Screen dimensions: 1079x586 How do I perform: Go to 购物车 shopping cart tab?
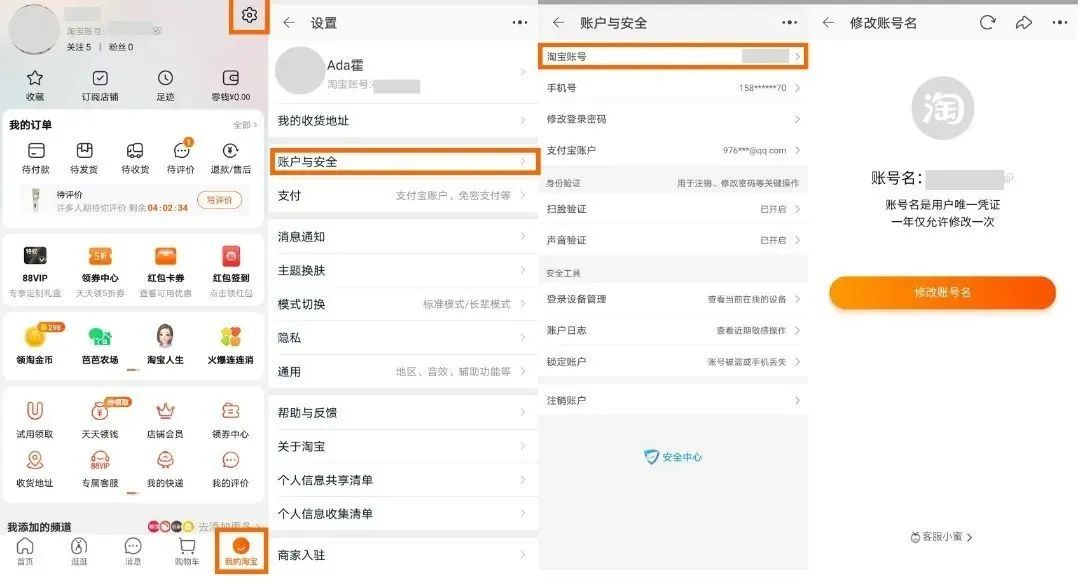[x=186, y=552]
